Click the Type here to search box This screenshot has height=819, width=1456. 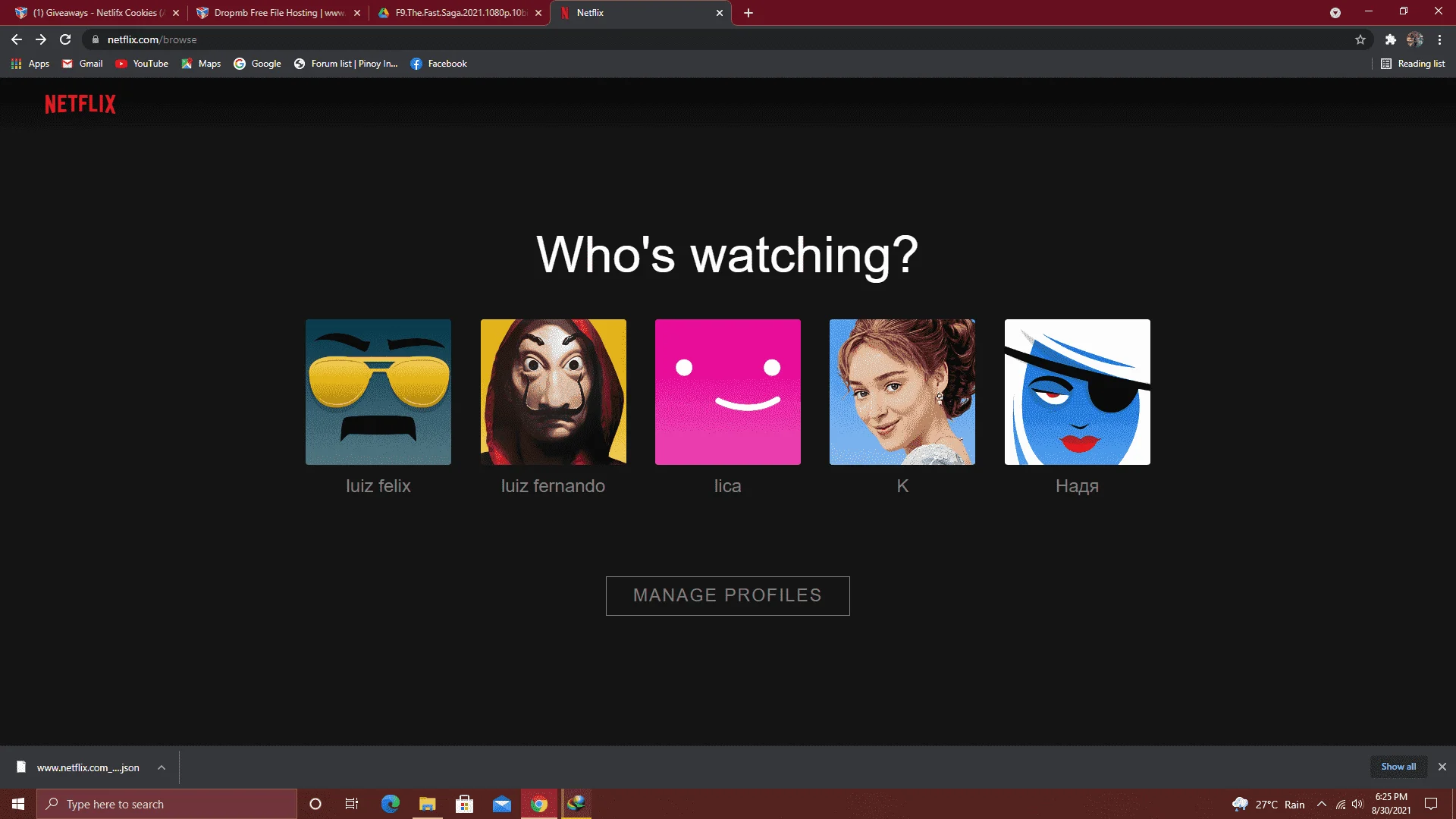(167, 804)
